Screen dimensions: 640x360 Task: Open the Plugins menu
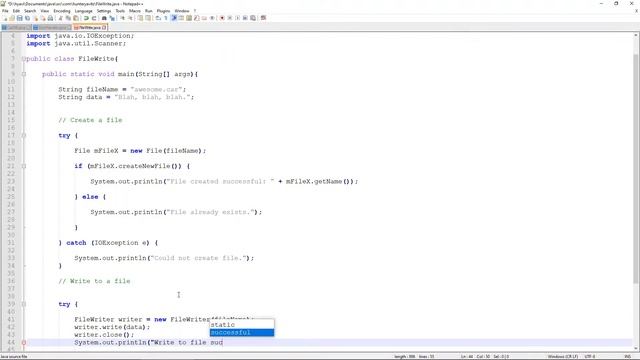tap(163, 11)
